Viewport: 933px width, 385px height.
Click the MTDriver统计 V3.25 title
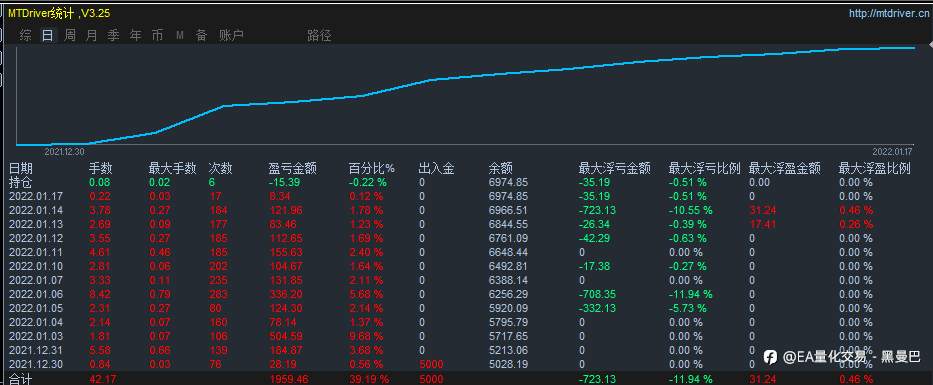[x=59, y=13]
